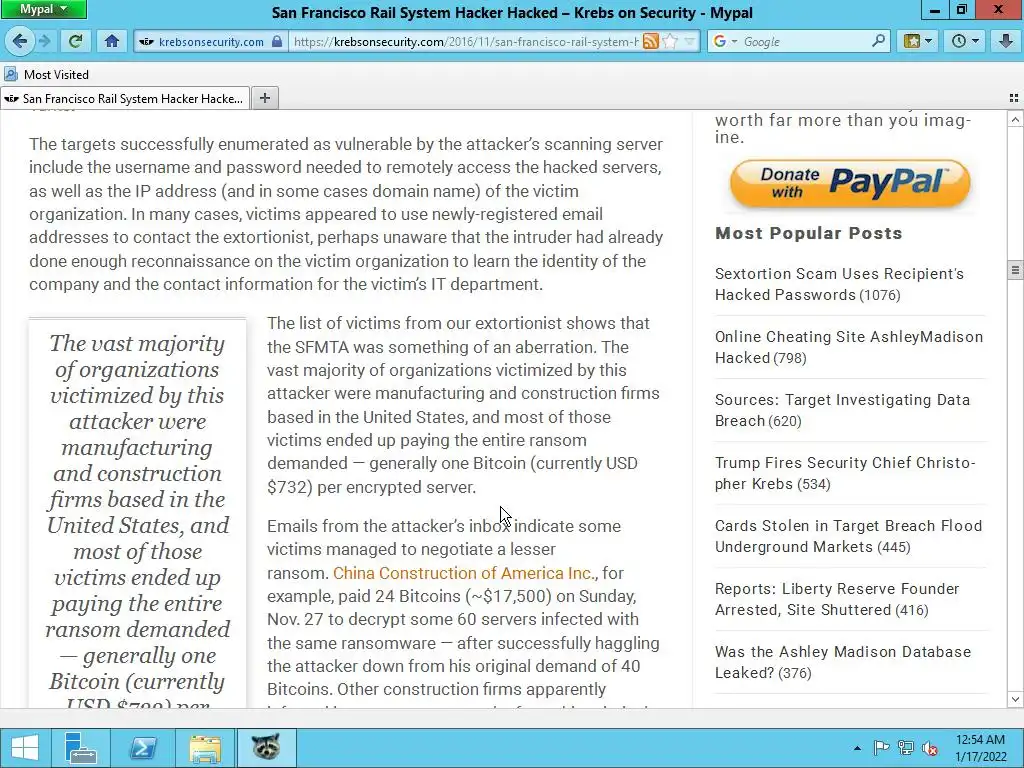Open the Windows Start button

pos(25,747)
